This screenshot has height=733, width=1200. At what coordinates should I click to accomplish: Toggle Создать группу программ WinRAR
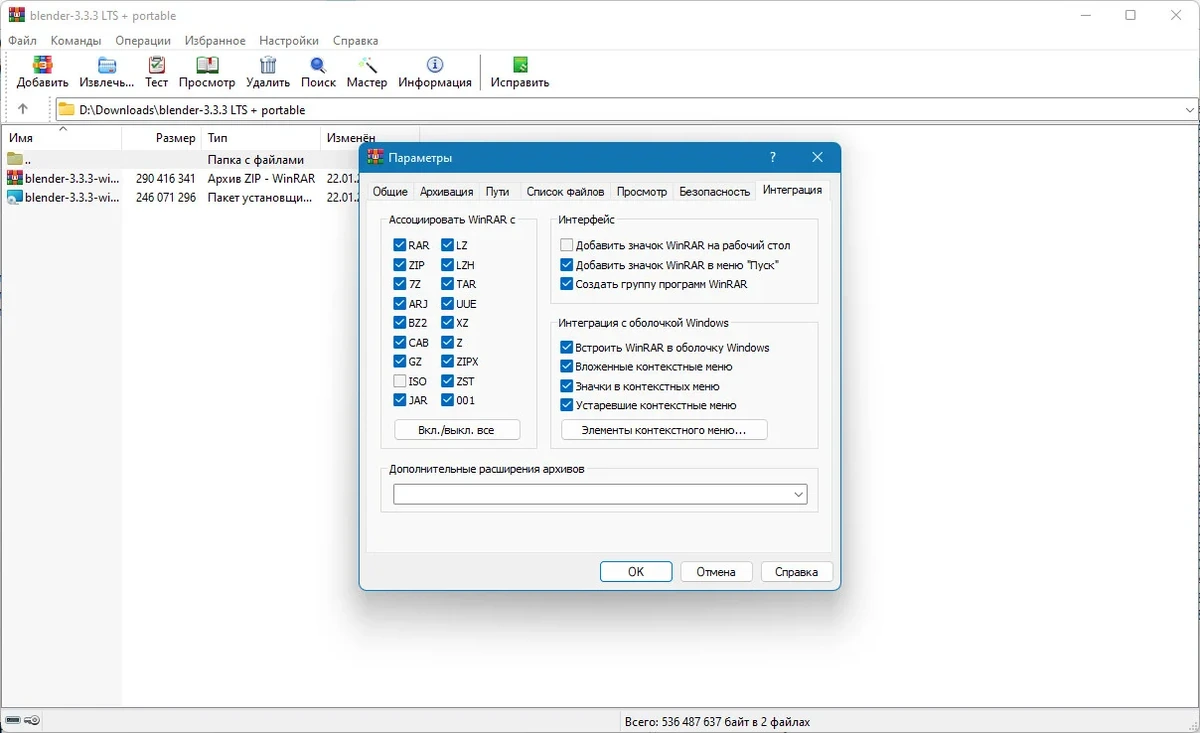567,284
